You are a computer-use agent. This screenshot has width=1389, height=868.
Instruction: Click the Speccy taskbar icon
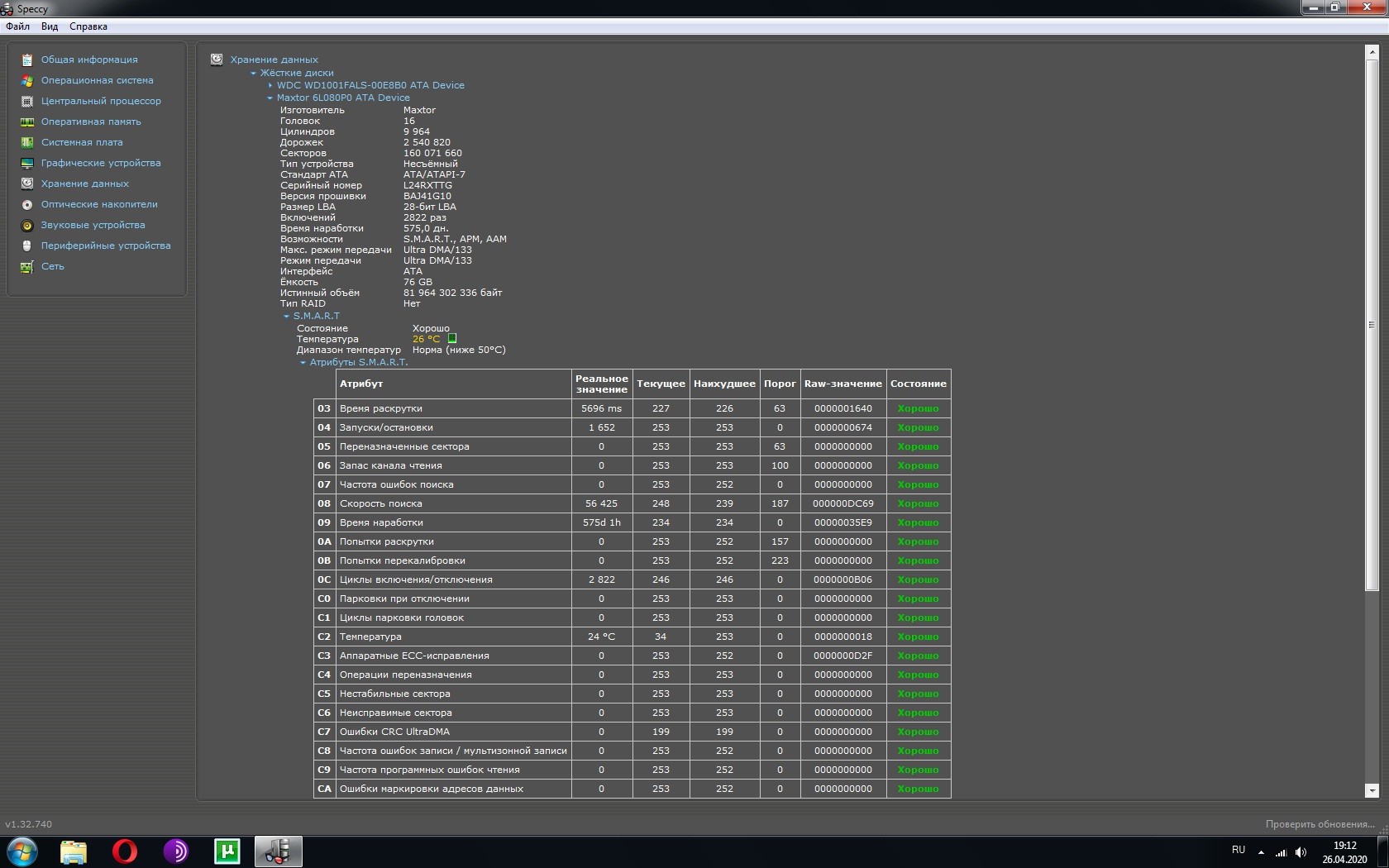(x=278, y=851)
